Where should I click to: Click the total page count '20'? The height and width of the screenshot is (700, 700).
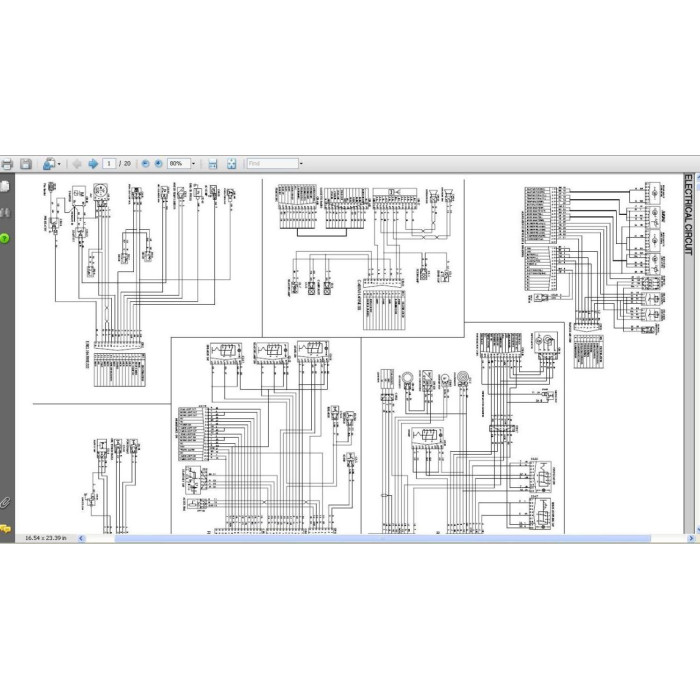point(127,164)
